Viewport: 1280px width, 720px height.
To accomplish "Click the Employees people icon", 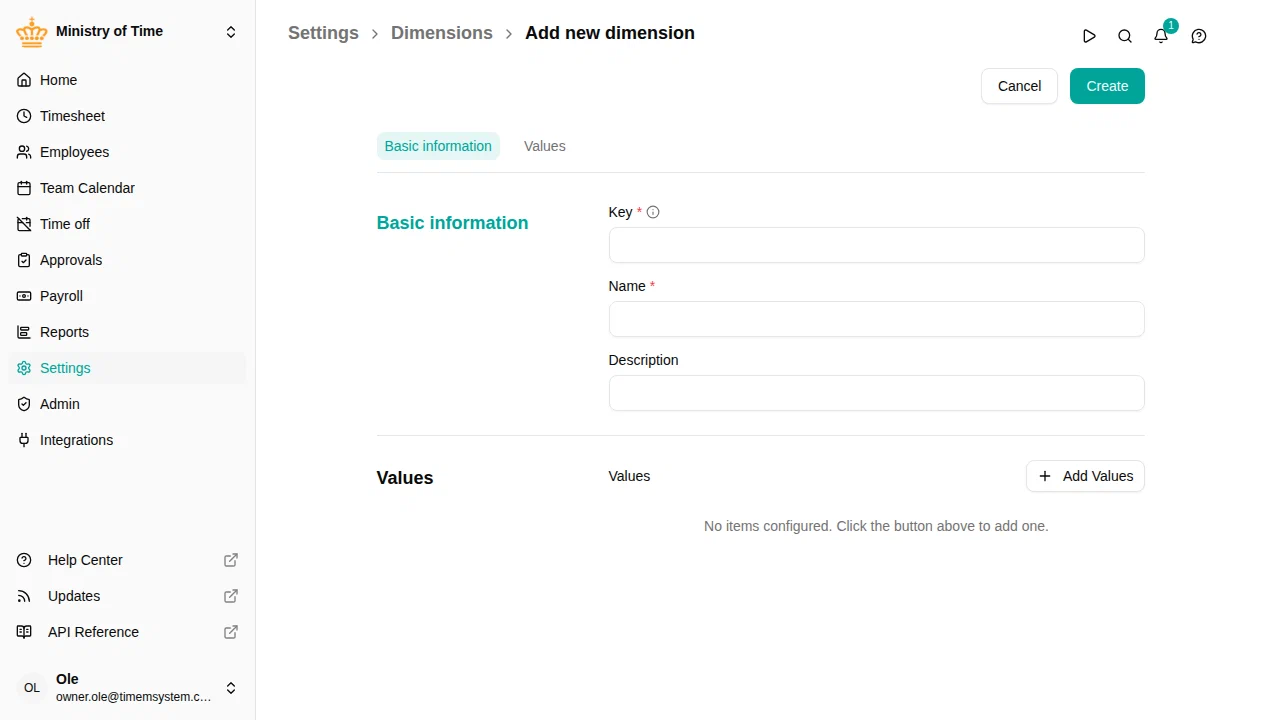I will coord(24,152).
